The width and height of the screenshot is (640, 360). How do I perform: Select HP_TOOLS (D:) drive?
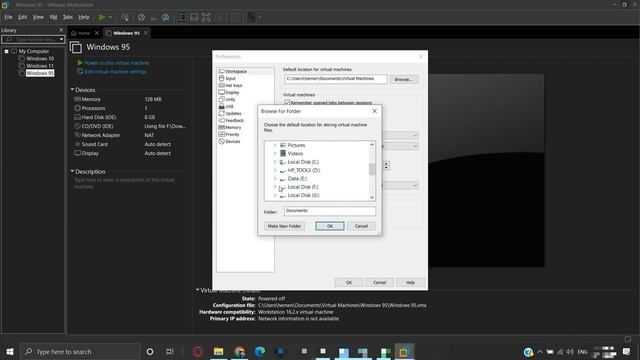coord(304,170)
